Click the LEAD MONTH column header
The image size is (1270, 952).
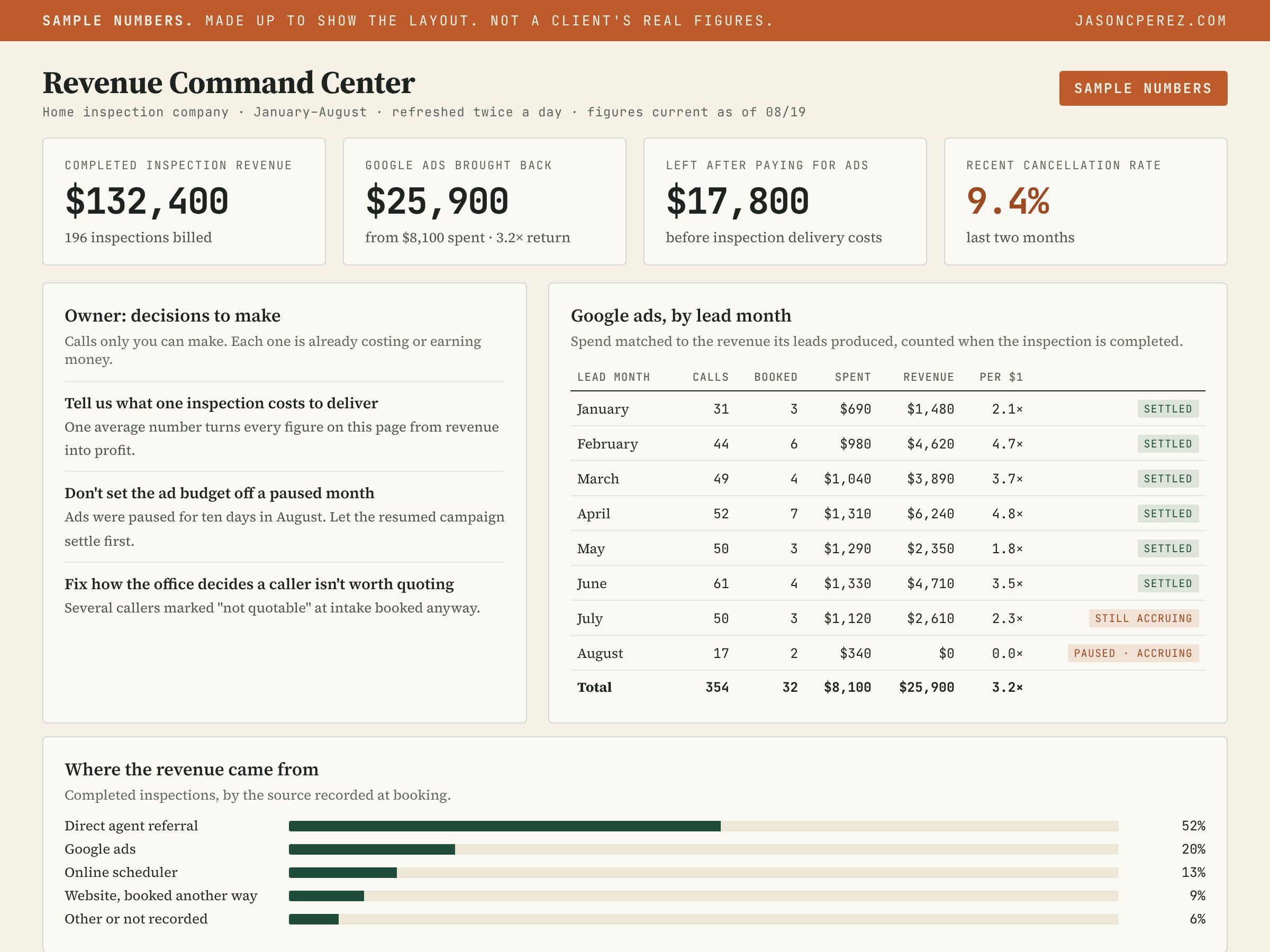(x=614, y=377)
